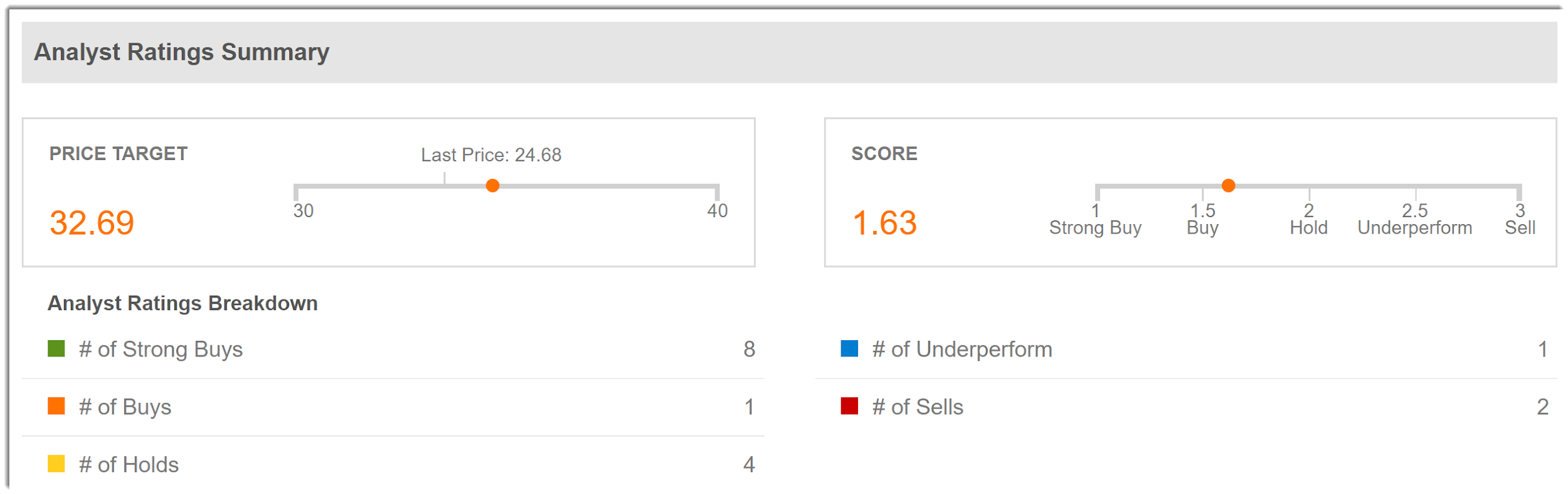Click the red Sells legend square

point(849,406)
